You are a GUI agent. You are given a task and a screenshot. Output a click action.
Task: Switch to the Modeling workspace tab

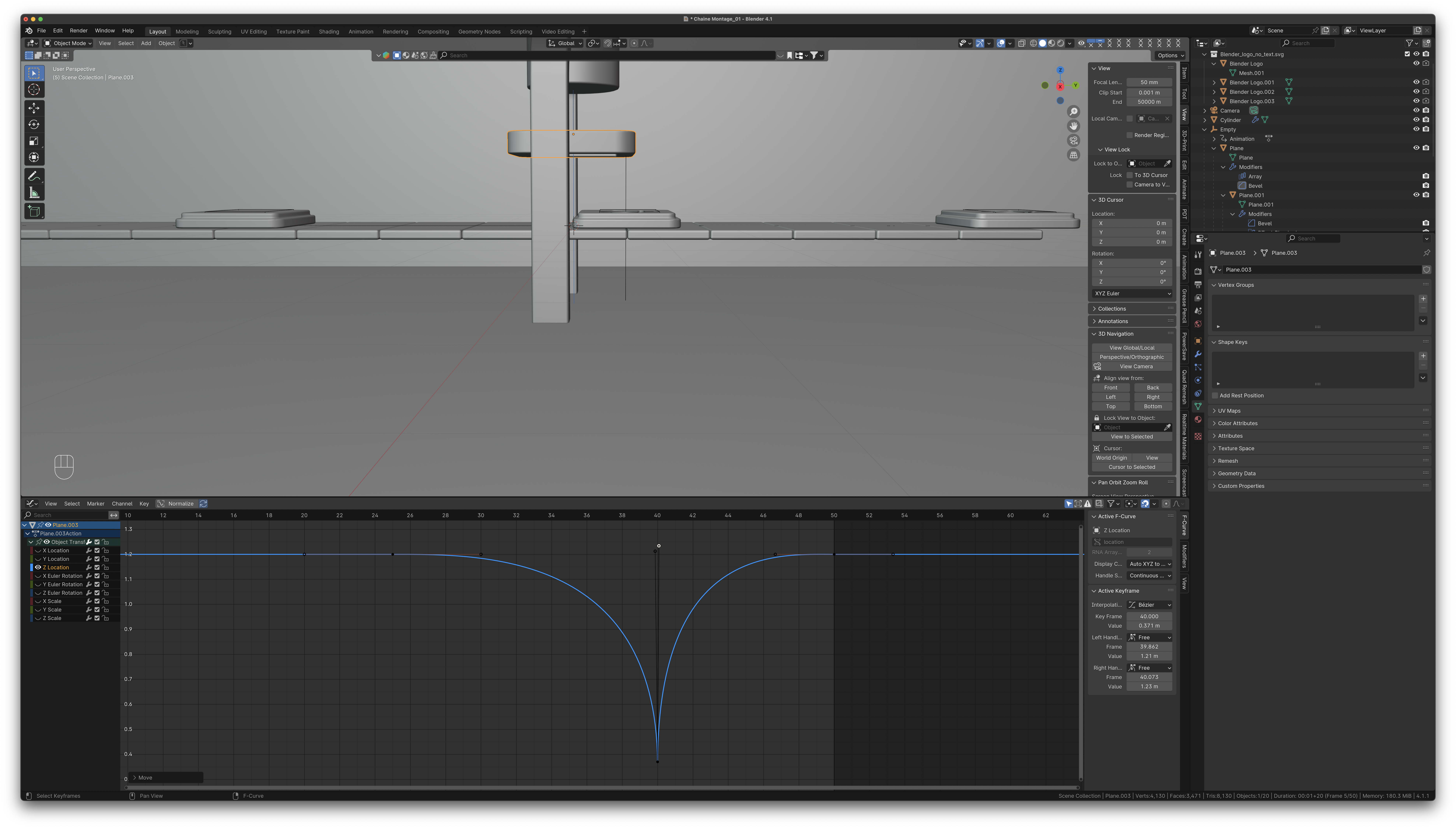coord(187,32)
